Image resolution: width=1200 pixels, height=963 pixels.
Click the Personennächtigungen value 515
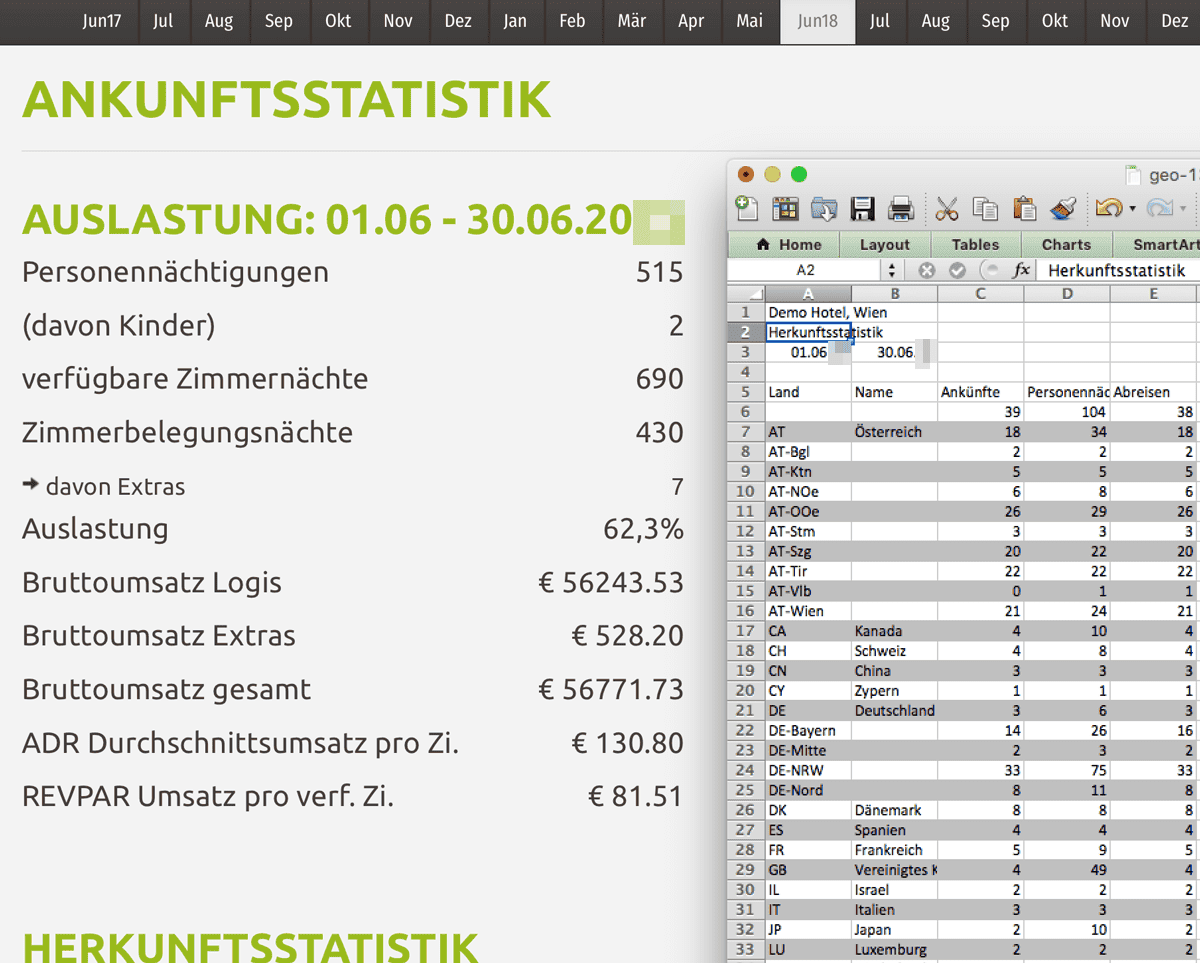pos(660,272)
